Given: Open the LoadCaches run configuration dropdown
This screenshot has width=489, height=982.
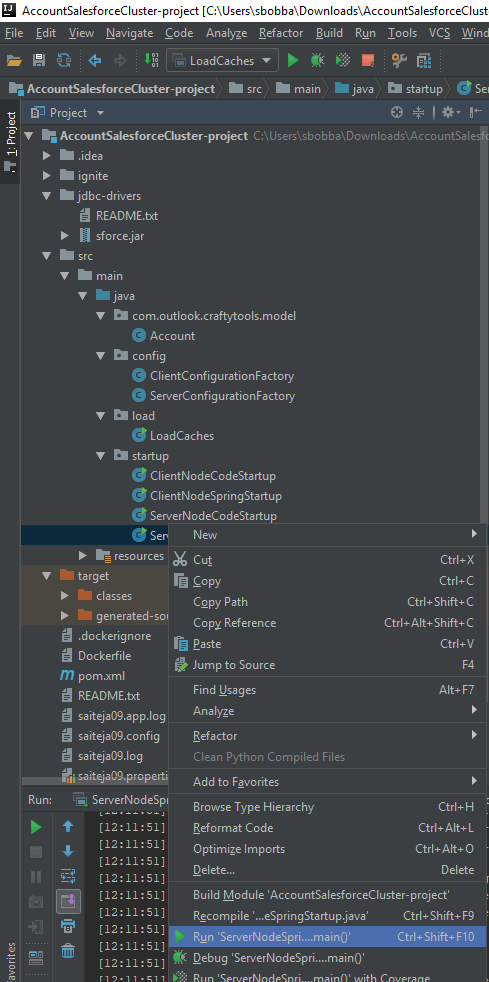Looking at the screenshot, I should (x=222, y=61).
